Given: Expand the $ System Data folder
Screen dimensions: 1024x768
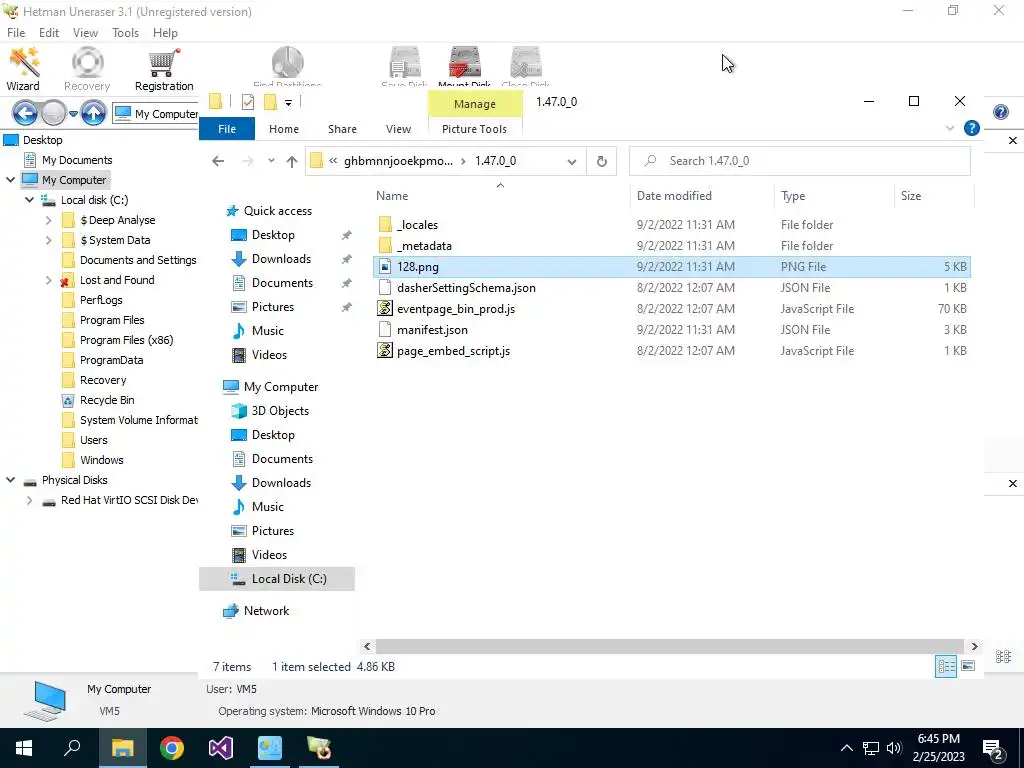Looking at the screenshot, I should 48,240.
